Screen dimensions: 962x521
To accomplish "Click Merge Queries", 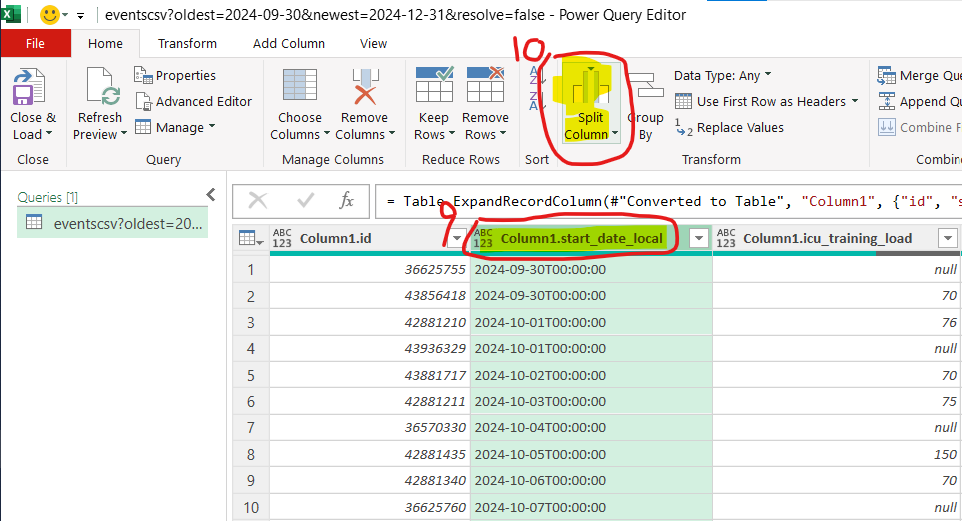I will tap(920, 75).
